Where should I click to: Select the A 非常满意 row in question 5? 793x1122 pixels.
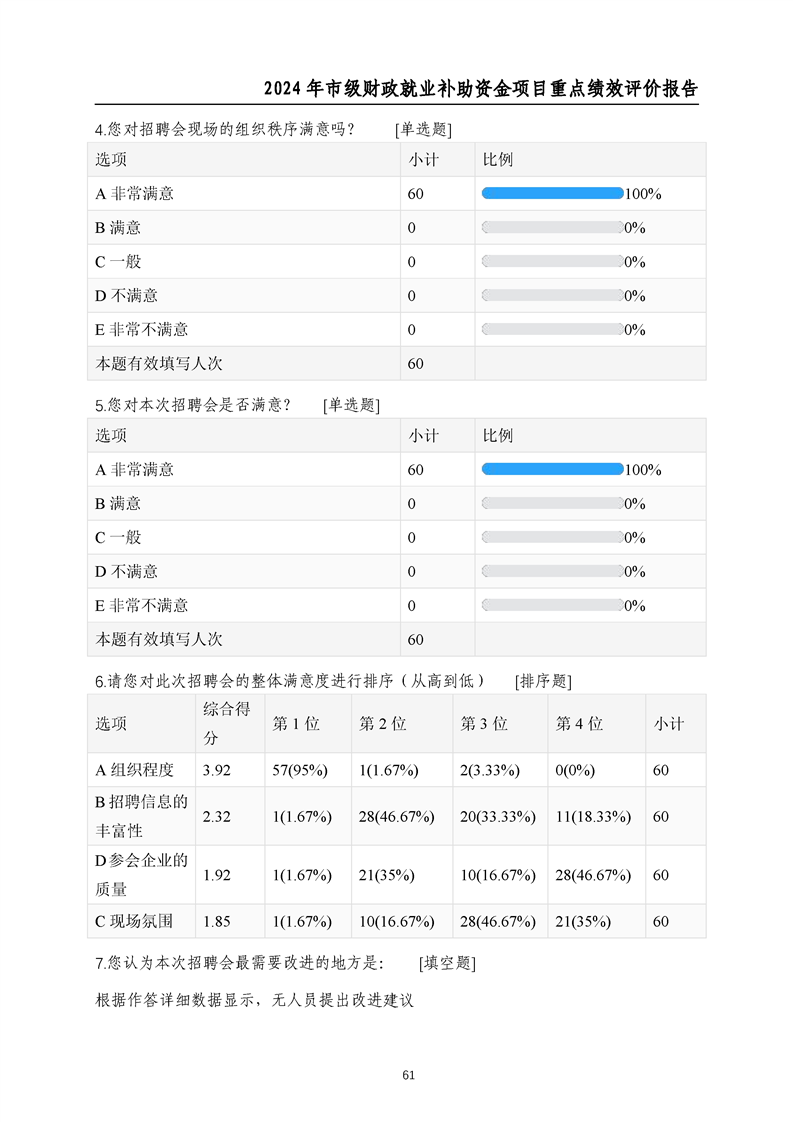pos(396,469)
